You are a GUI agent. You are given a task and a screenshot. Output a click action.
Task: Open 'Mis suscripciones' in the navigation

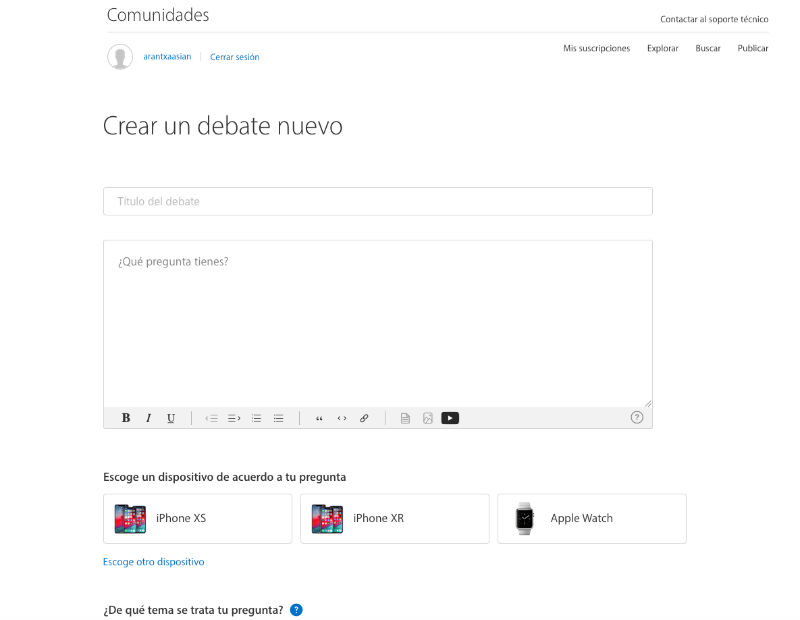(x=596, y=48)
